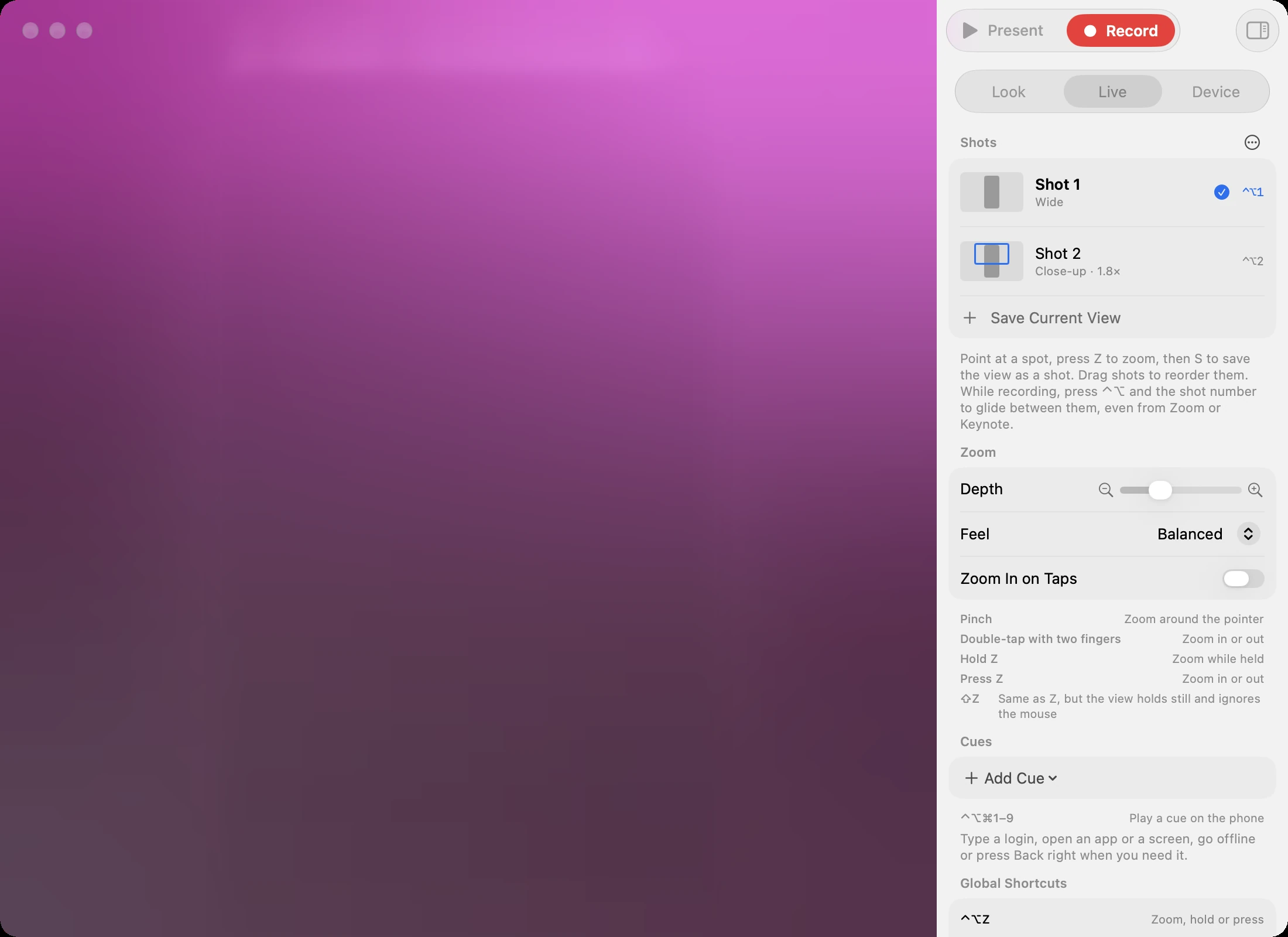Image resolution: width=1288 pixels, height=937 pixels.
Task: Click the 'Hold Z' shortcut label
Action: coord(979,659)
